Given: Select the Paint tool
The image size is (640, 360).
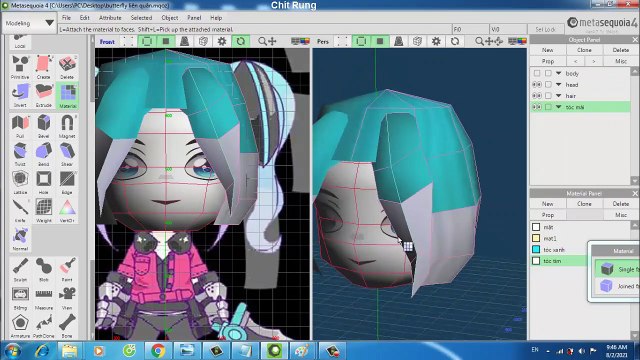Looking at the screenshot, I should 67,269.
